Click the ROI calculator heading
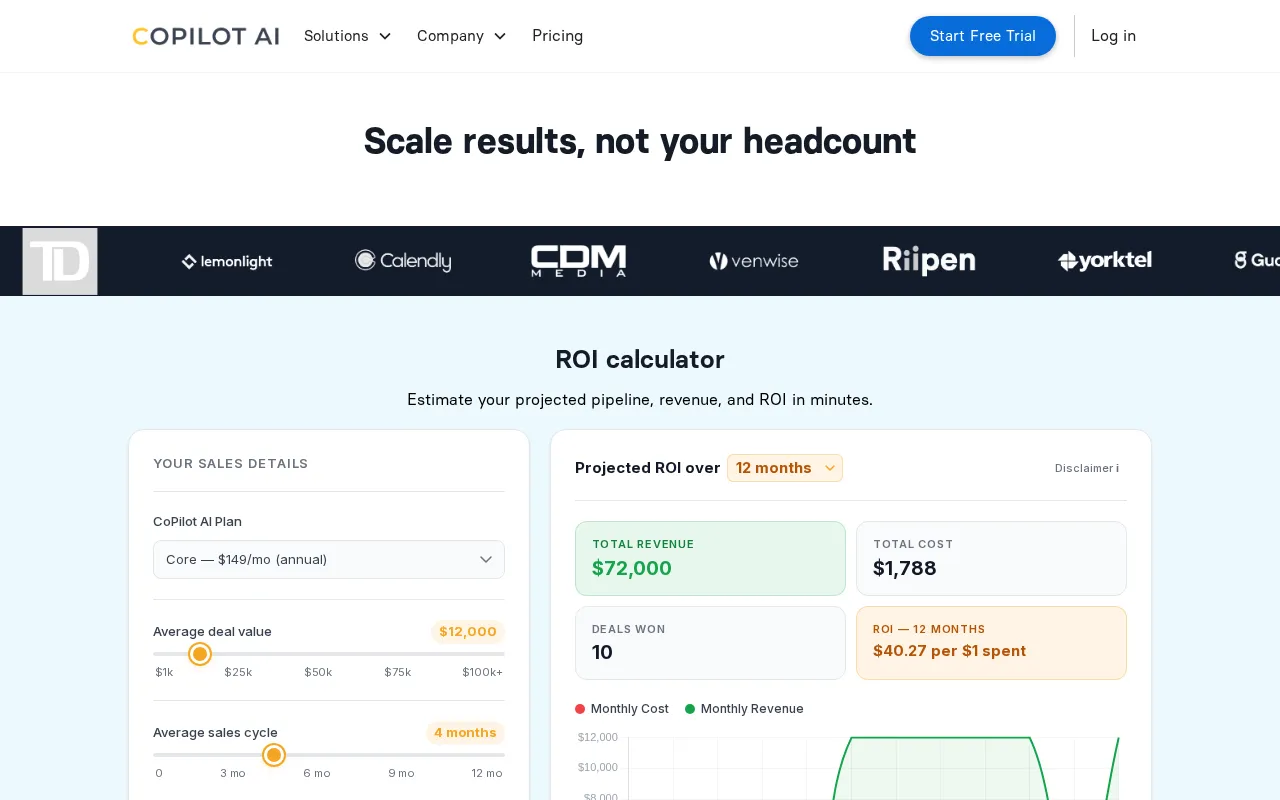 [640, 359]
